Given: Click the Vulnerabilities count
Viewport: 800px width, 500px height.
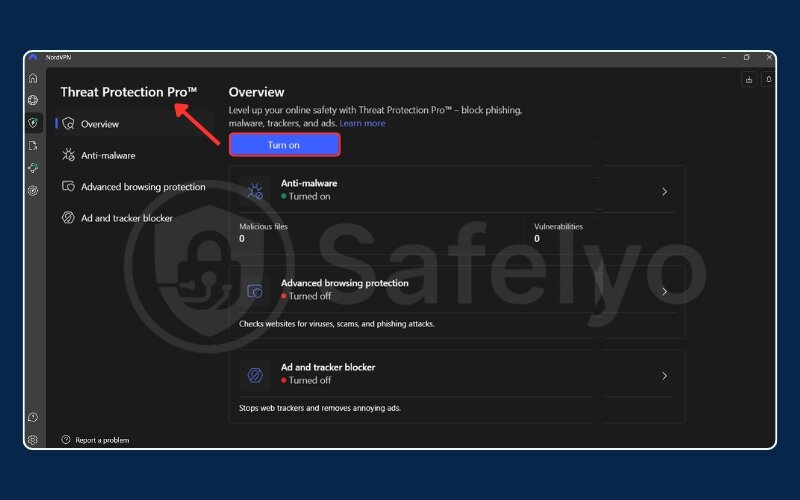Looking at the screenshot, I should (537, 239).
